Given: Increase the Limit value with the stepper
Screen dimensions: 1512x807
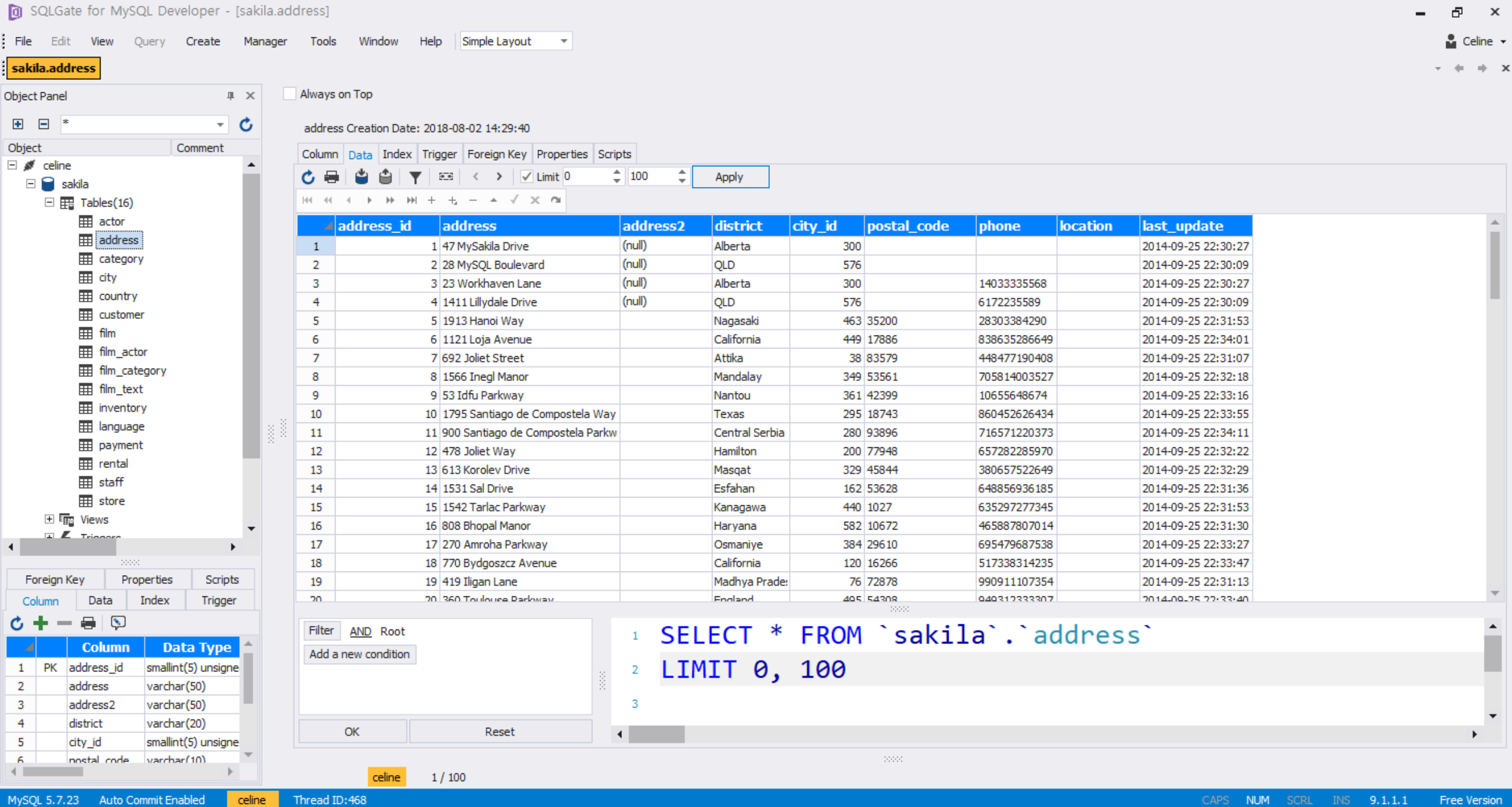Looking at the screenshot, I should point(682,173).
